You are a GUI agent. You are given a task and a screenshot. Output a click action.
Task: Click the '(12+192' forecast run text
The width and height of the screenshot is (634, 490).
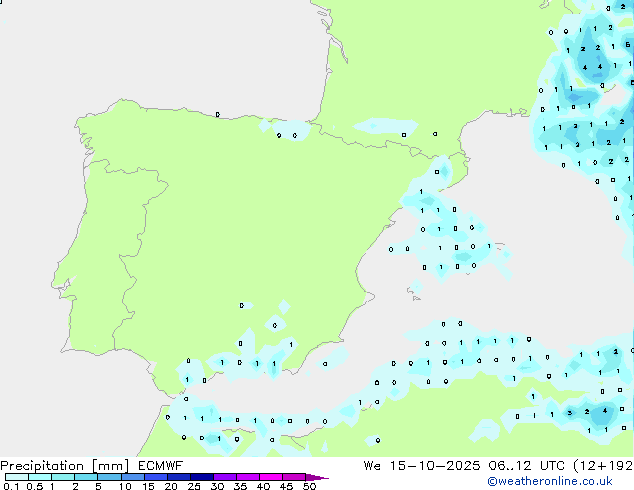tap(603, 466)
